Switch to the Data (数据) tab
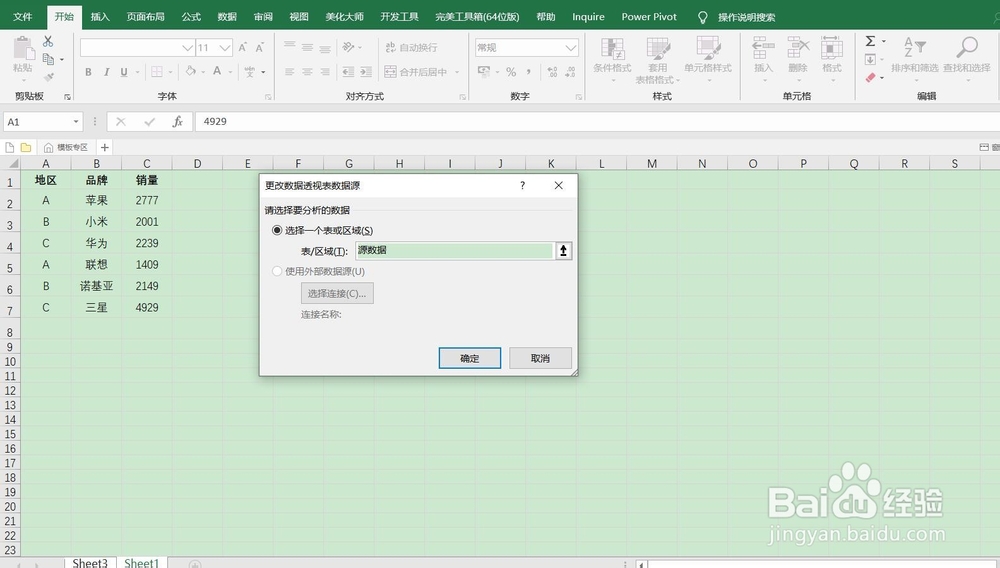The image size is (1000, 568). point(226,17)
